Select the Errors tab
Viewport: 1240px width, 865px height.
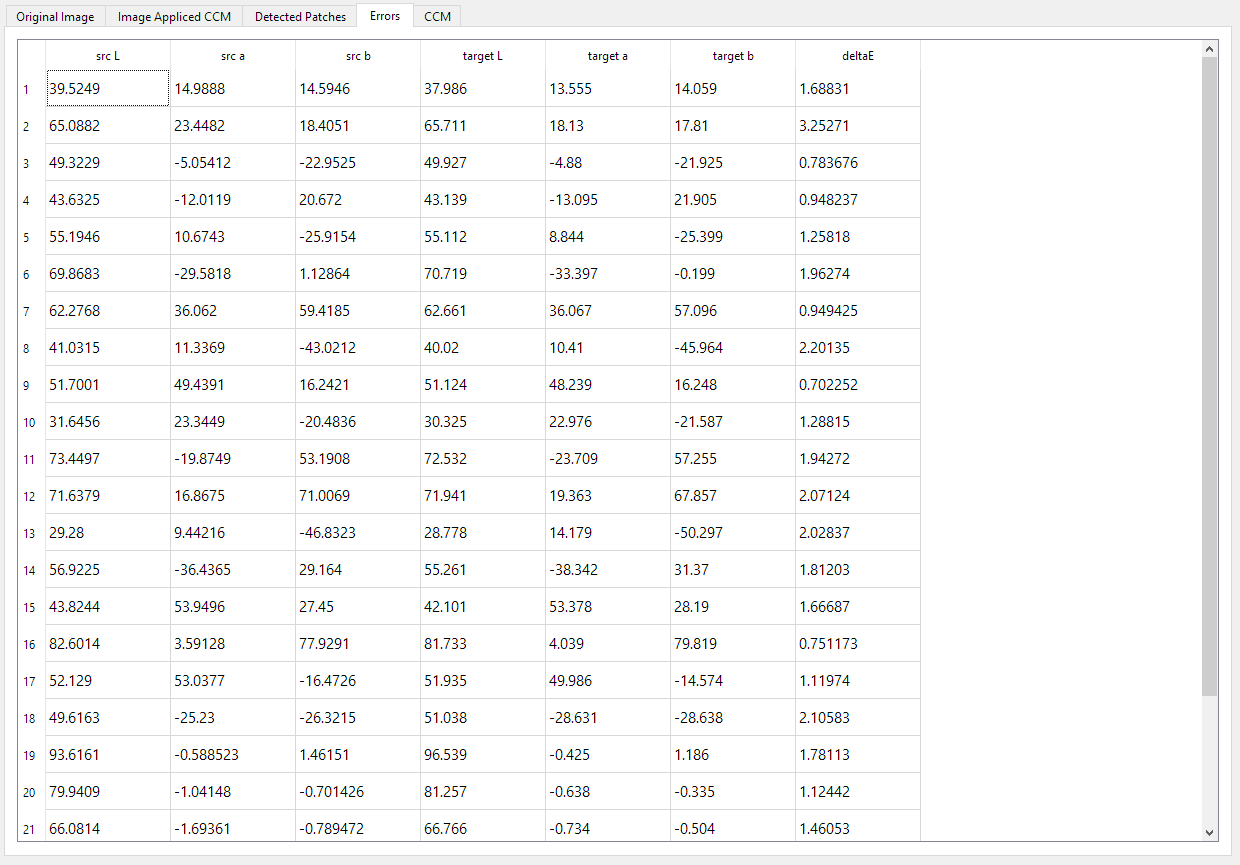click(385, 15)
